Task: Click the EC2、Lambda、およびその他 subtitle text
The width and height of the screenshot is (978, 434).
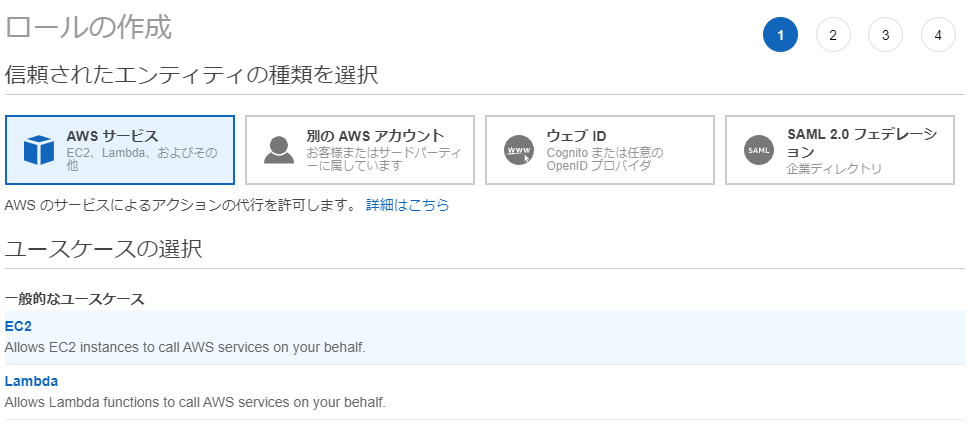Action: click(142, 159)
